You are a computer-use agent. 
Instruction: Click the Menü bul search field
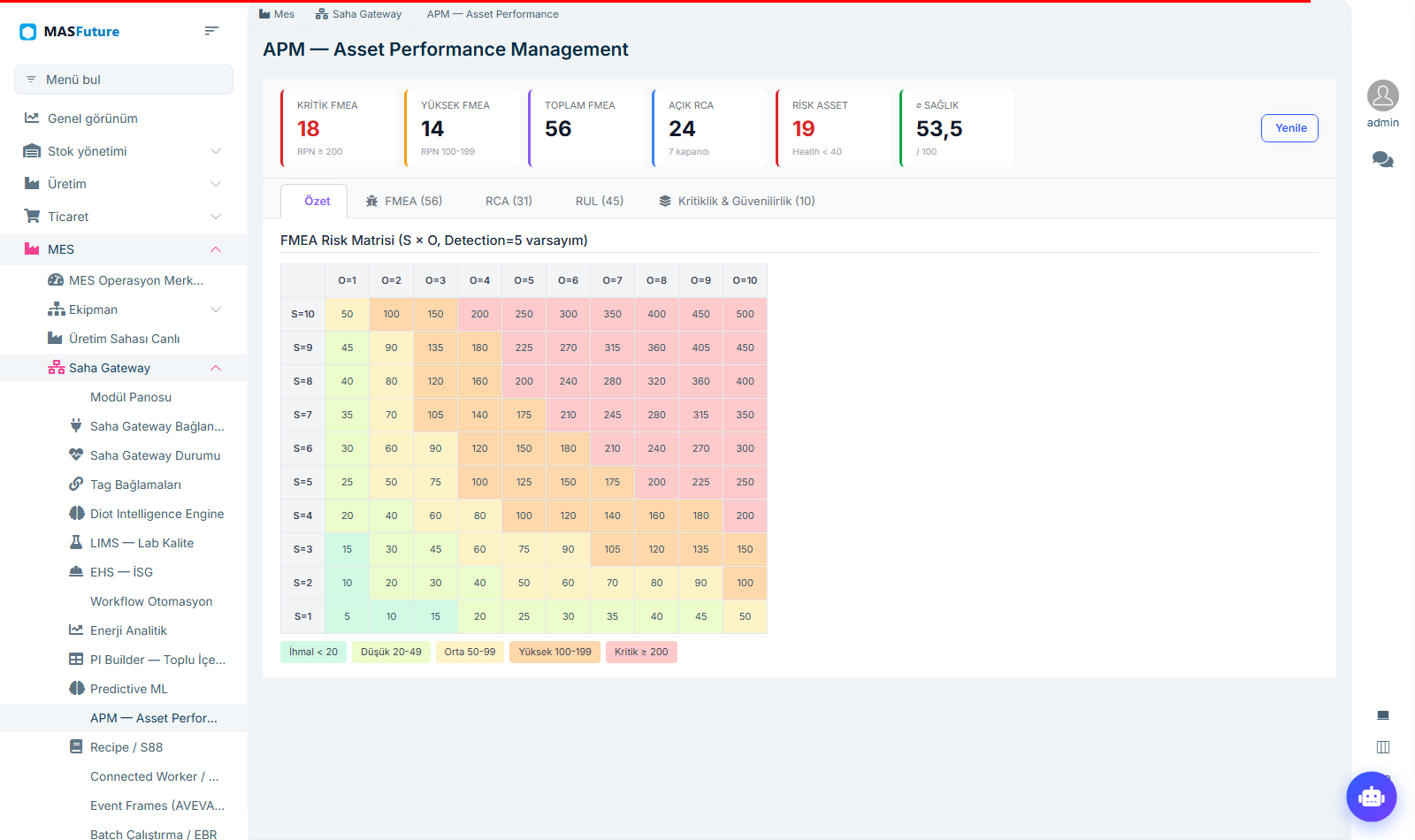pyautogui.click(x=124, y=80)
